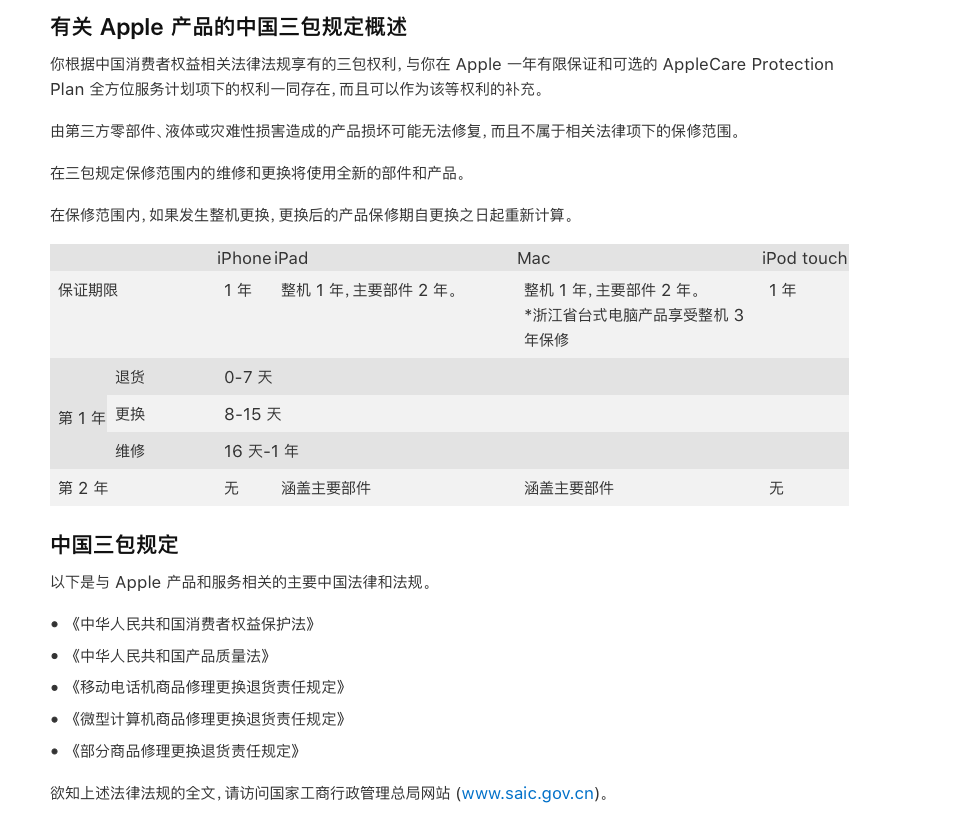Viewport: 962px width, 819px height.
Task: Click the 更换 row label
Action: pyautogui.click(x=130, y=414)
